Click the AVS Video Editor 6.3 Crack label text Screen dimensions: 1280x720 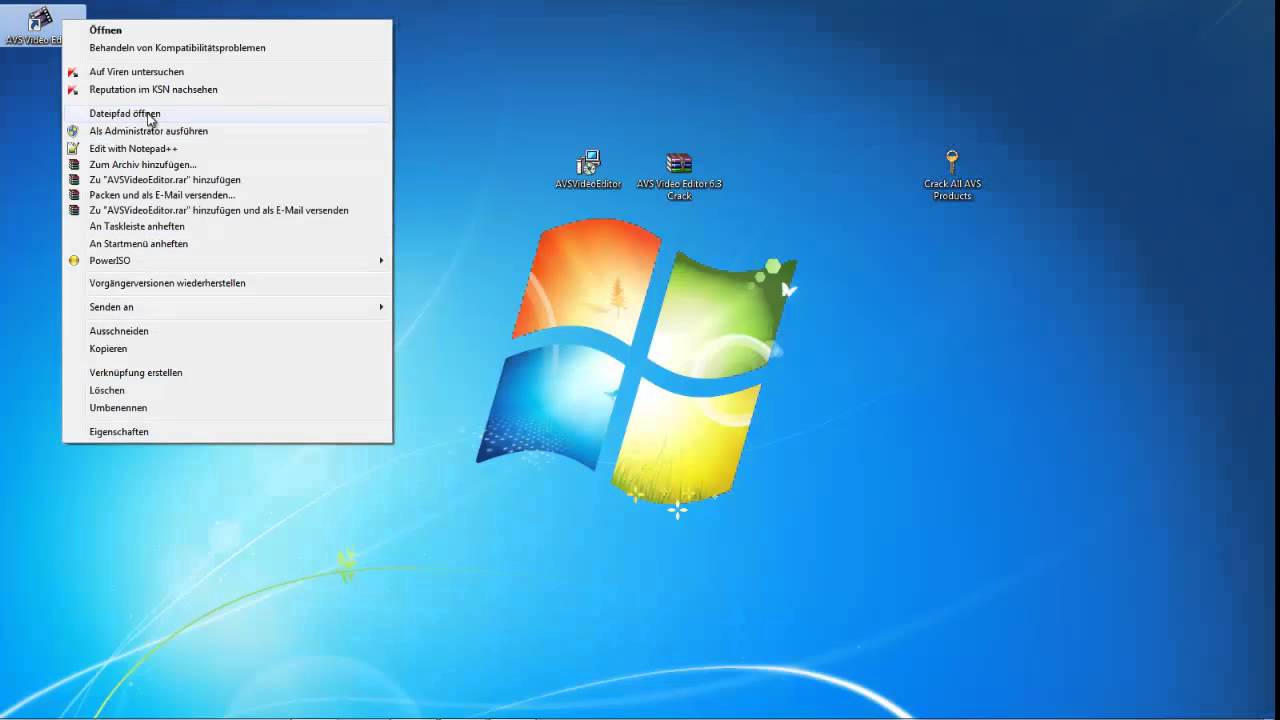(x=679, y=190)
